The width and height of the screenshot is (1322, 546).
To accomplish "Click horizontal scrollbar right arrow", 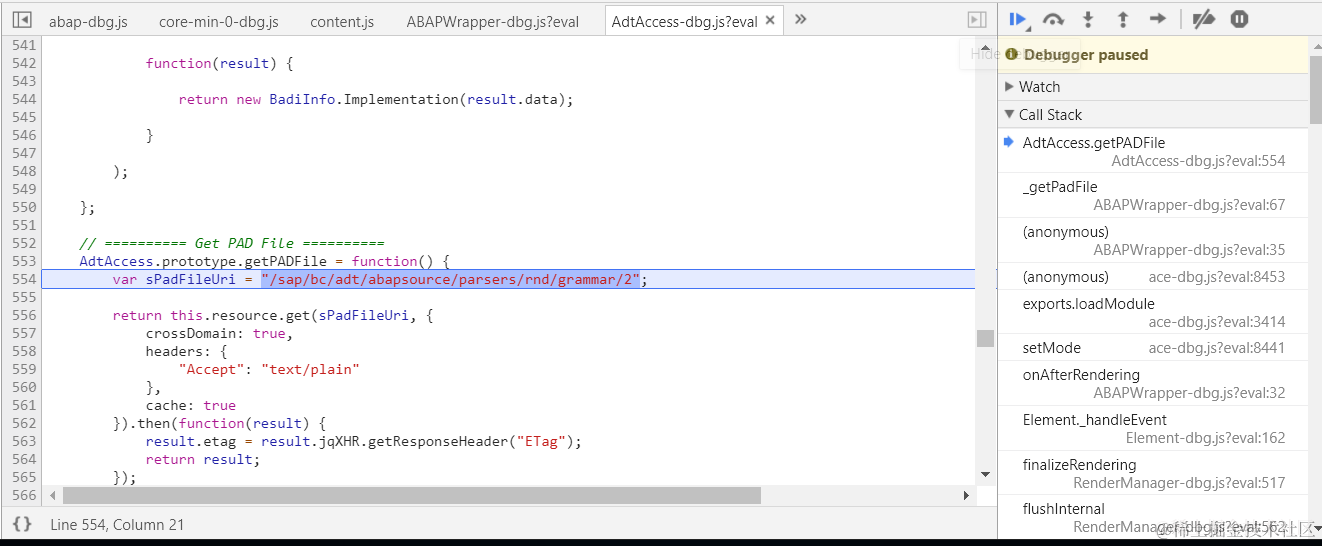I will [967, 495].
